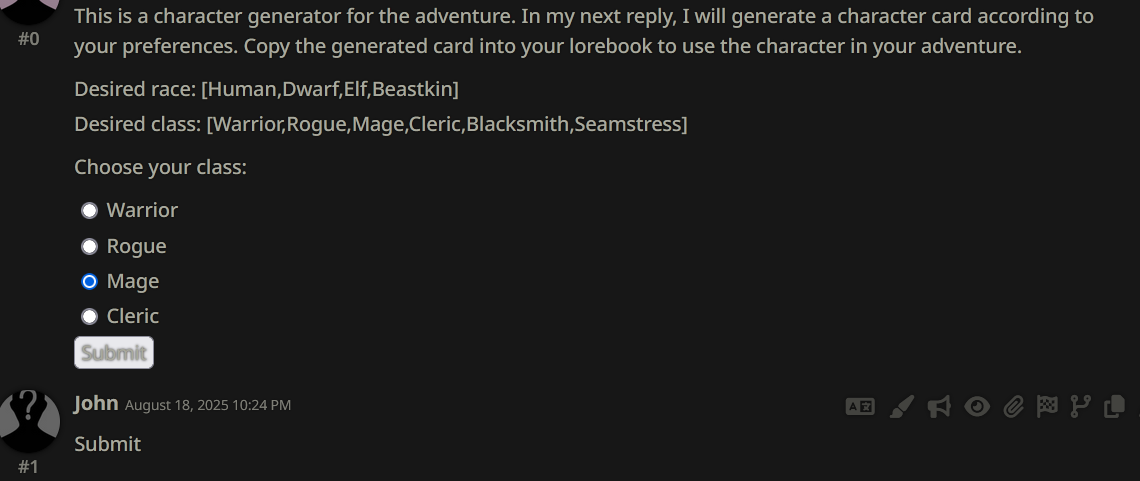Image resolution: width=1140 pixels, height=481 pixels.
Task: Click the branch icon on John's message
Action: (x=1081, y=406)
